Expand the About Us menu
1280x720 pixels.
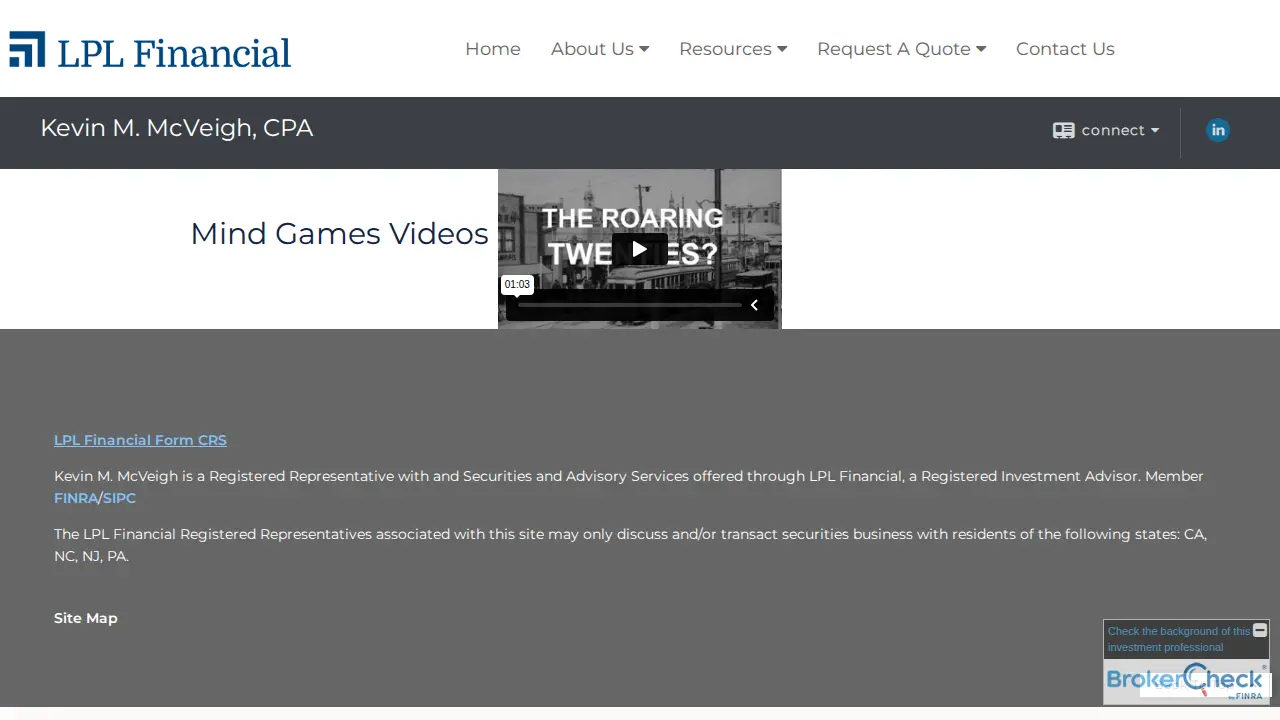600,49
